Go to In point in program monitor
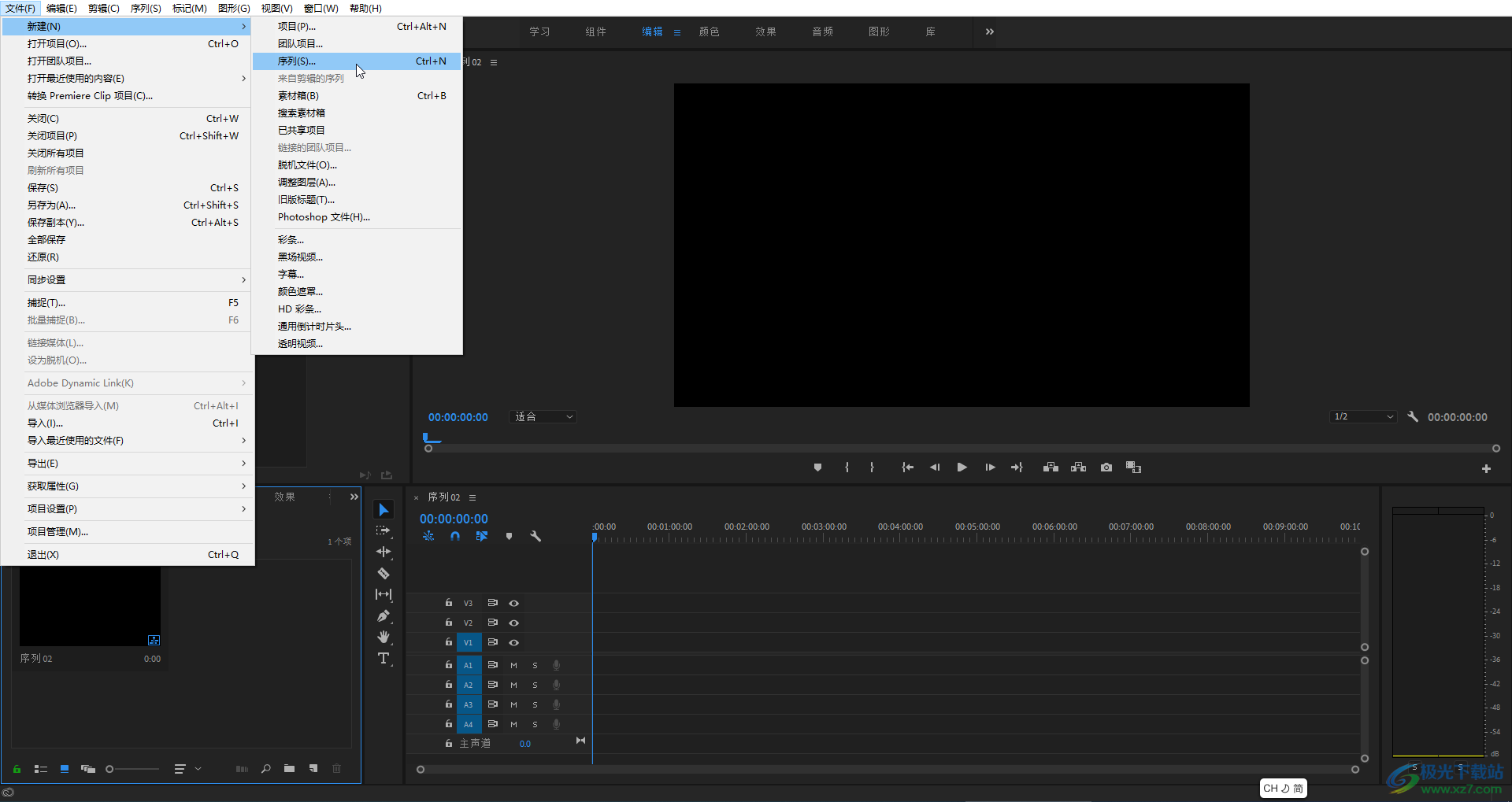This screenshot has width=1512, height=802. click(x=907, y=468)
